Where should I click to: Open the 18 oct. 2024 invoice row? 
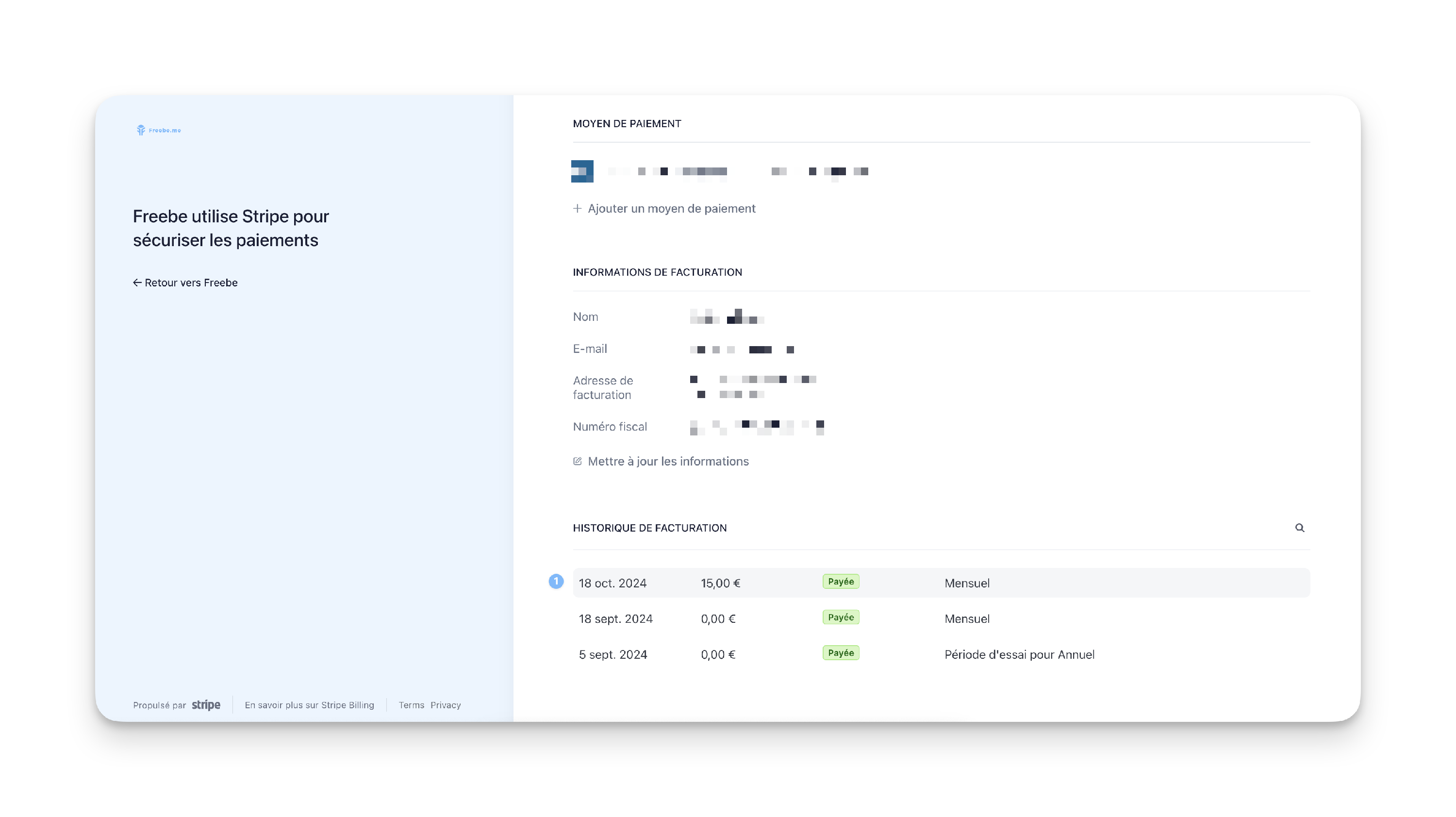coord(612,583)
